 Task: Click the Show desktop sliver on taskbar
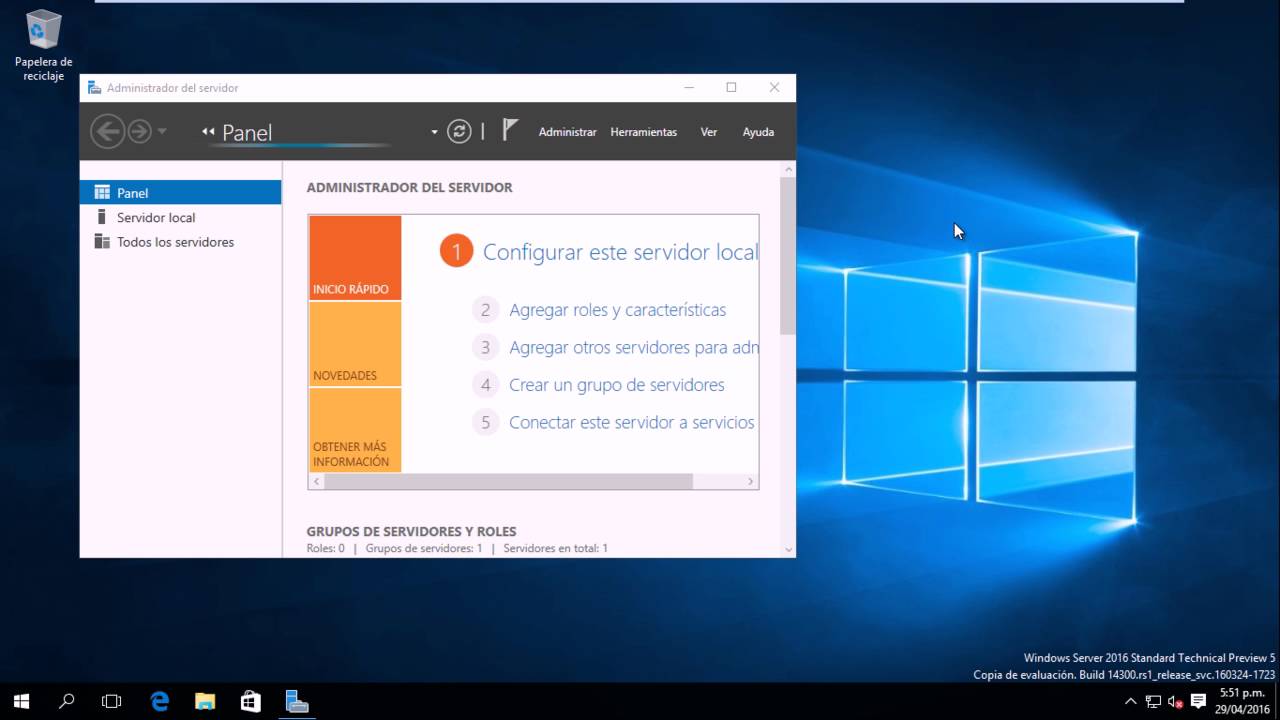click(x=1277, y=701)
